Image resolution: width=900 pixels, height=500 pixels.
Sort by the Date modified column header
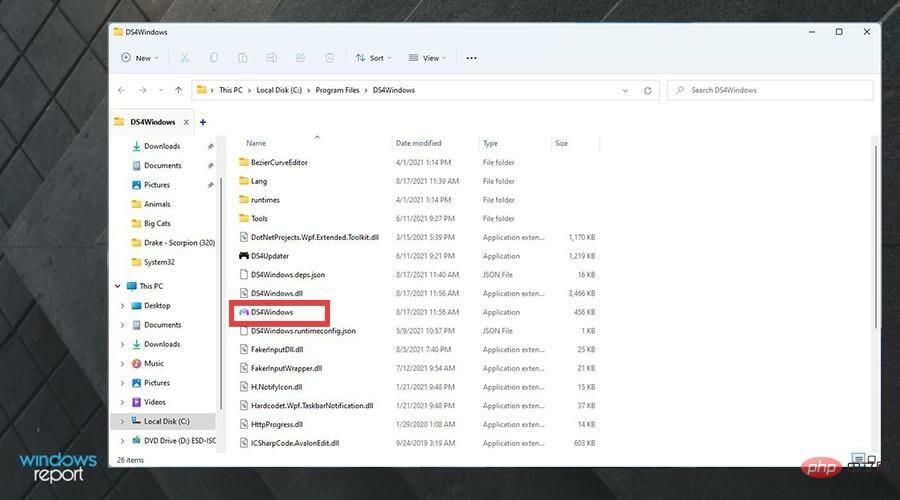pos(417,143)
